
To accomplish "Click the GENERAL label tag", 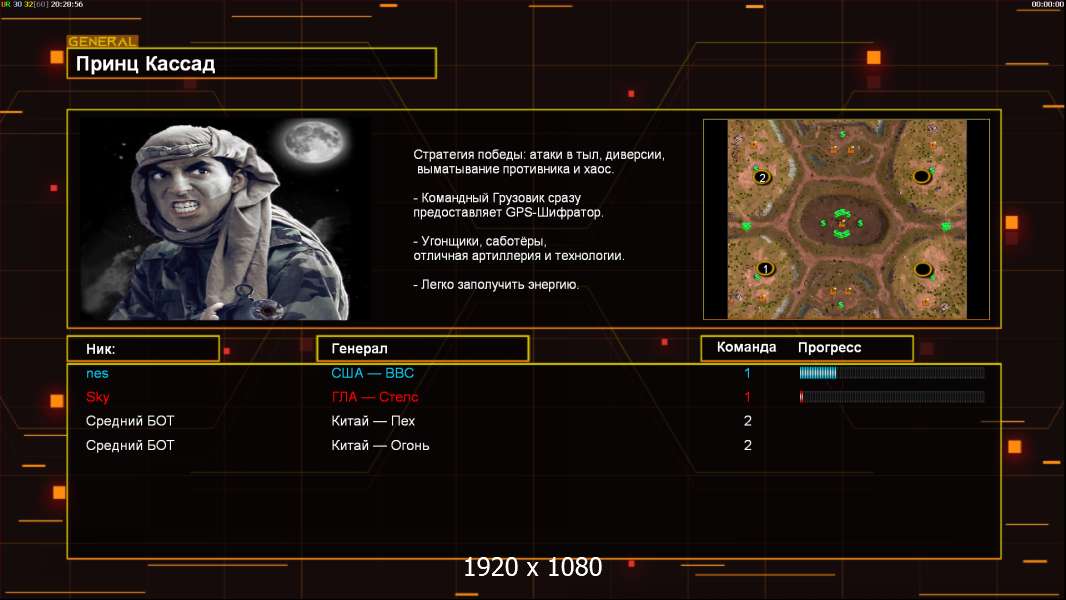I will tap(102, 41).
